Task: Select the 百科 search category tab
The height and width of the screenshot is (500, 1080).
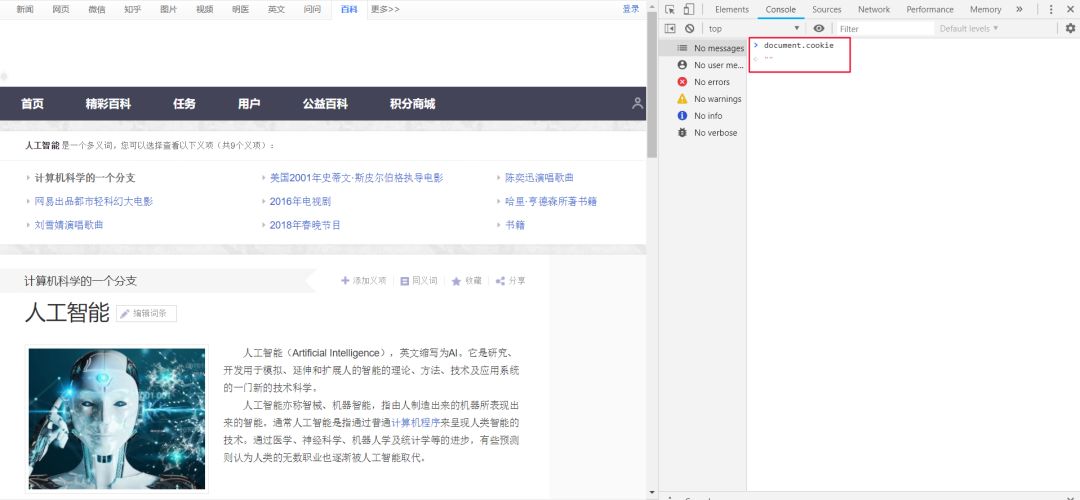Action: click(x=349, y=10)
